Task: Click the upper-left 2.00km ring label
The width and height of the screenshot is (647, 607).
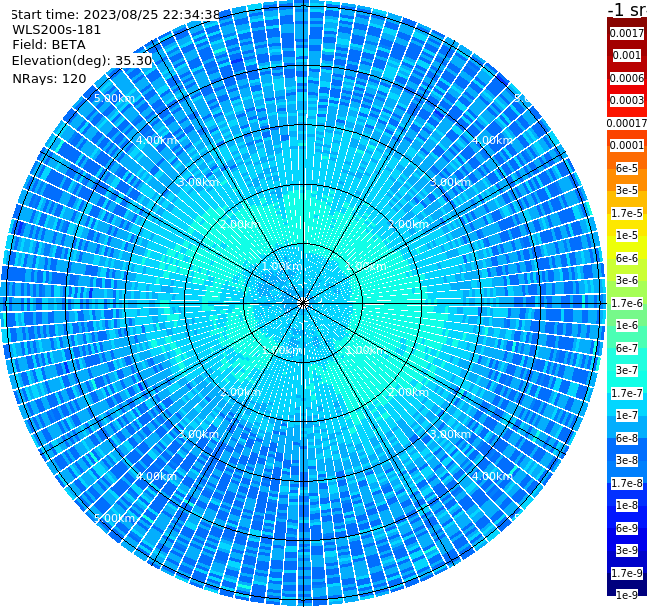Action: coord(241,224)
